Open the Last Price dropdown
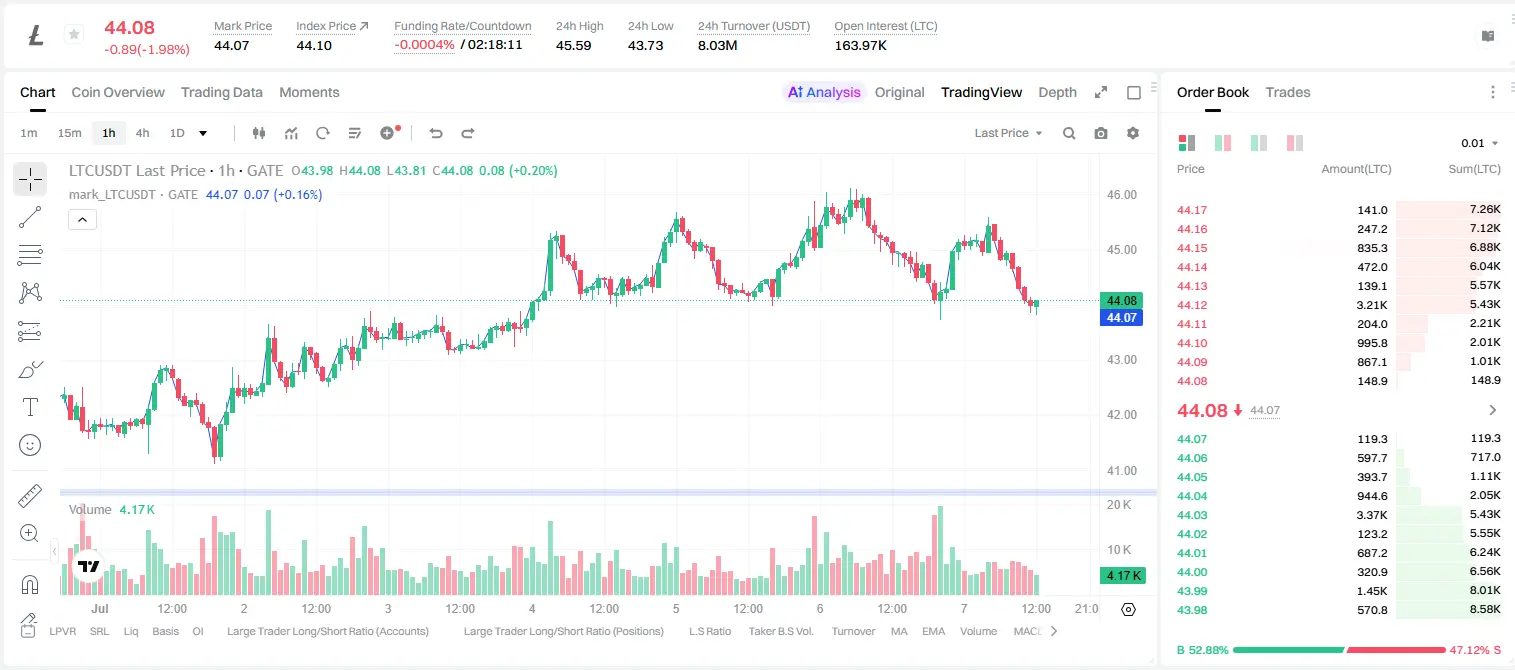Image resolution: width=1515 pixels, height=670 pixels. (x=1008, y=133)
